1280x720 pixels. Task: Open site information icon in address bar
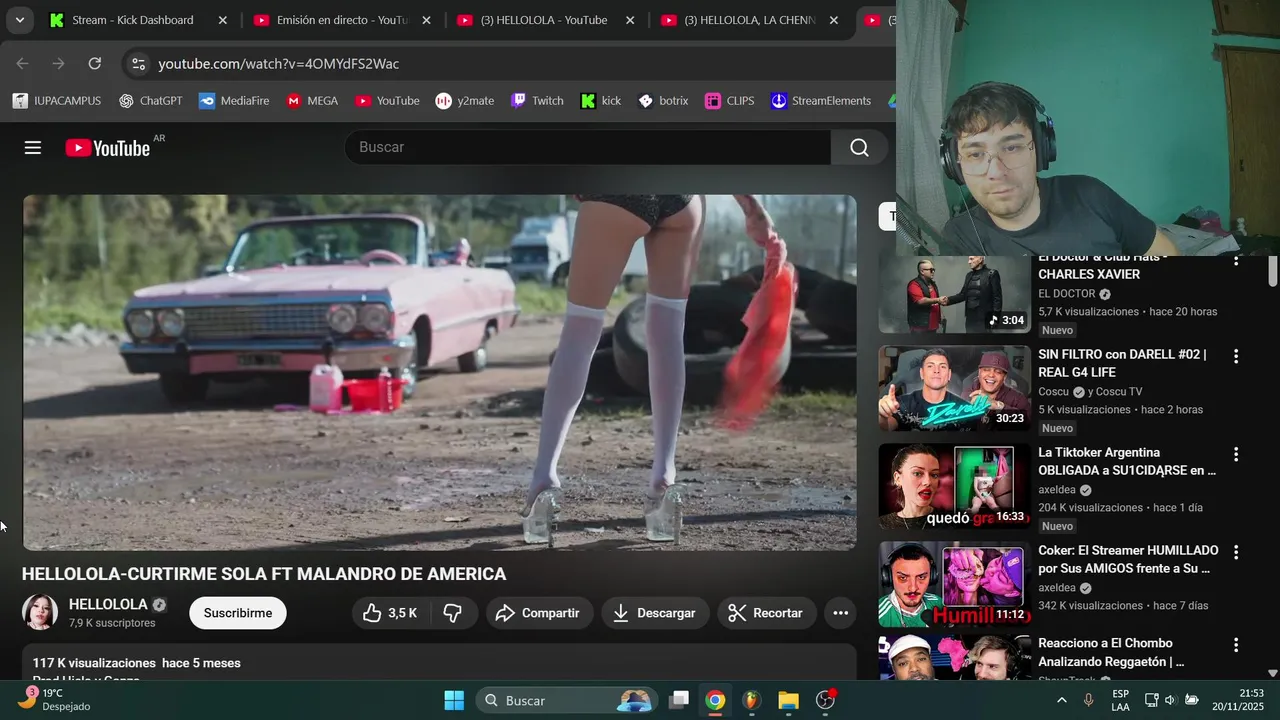[138, 63]
